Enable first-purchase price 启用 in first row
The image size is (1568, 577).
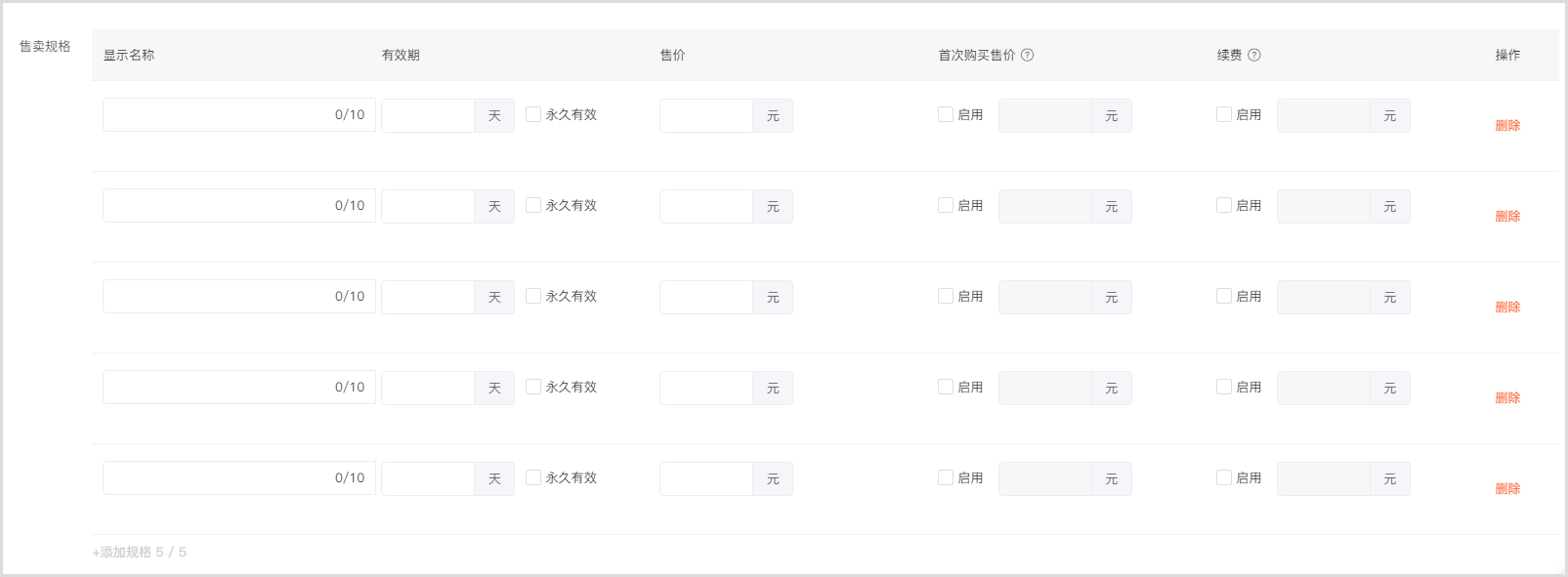pyautogui.click(x=946, y=114)
